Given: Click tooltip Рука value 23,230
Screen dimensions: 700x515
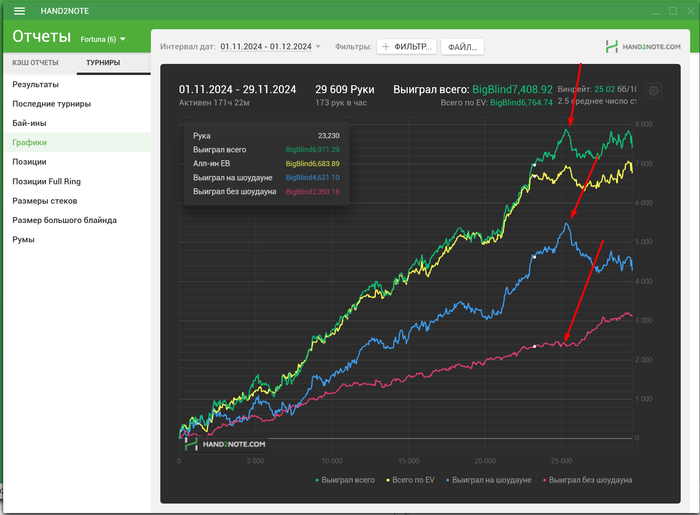Looking at the screenshot, I should pyautogui.click(x=329, y=136).
